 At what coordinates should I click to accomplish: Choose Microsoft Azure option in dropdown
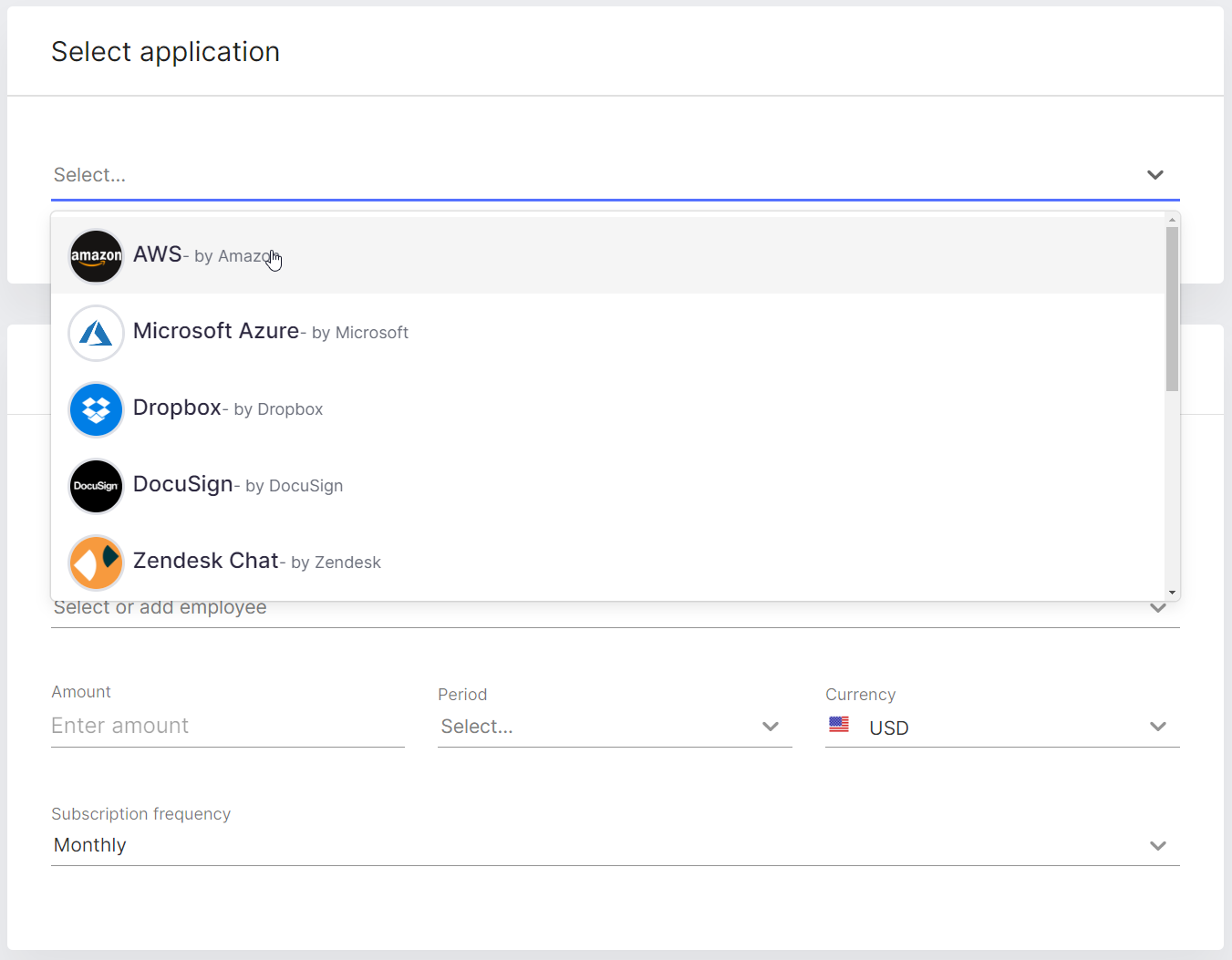[x=607, y=332]
